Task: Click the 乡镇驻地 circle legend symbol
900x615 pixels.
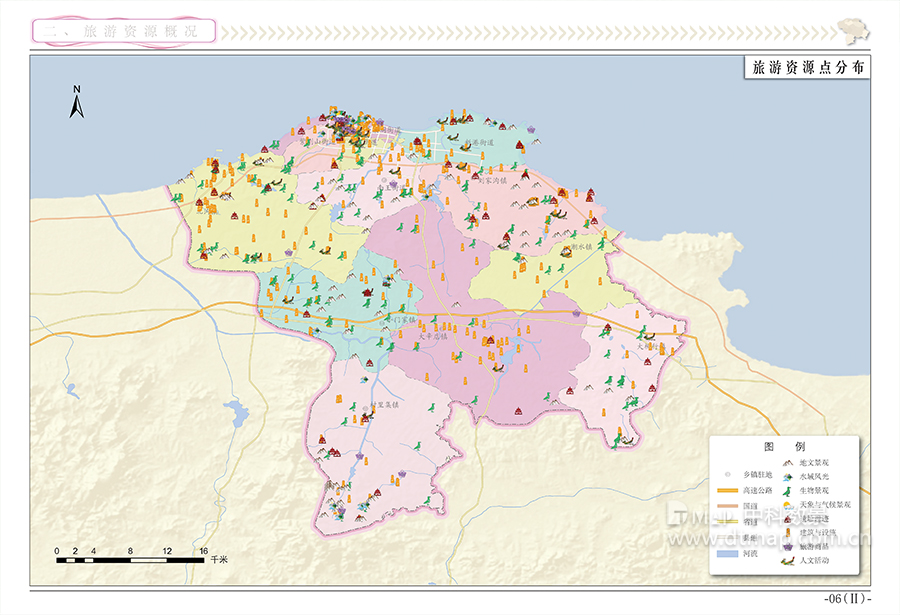Action: [x=730, y=475]
